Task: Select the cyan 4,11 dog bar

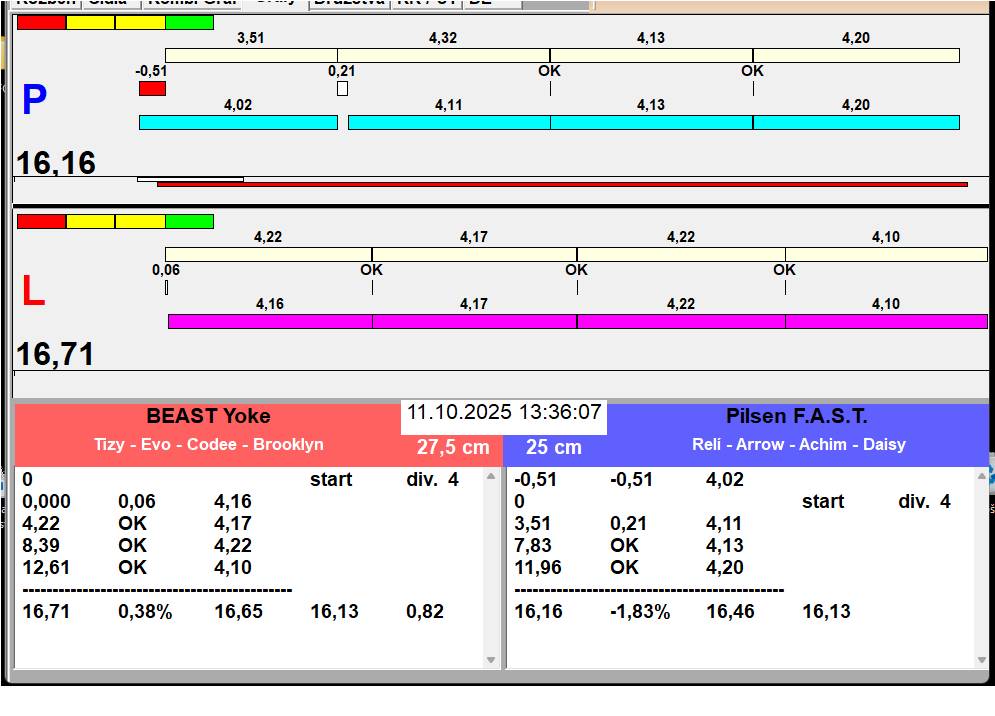Action: 449,123
